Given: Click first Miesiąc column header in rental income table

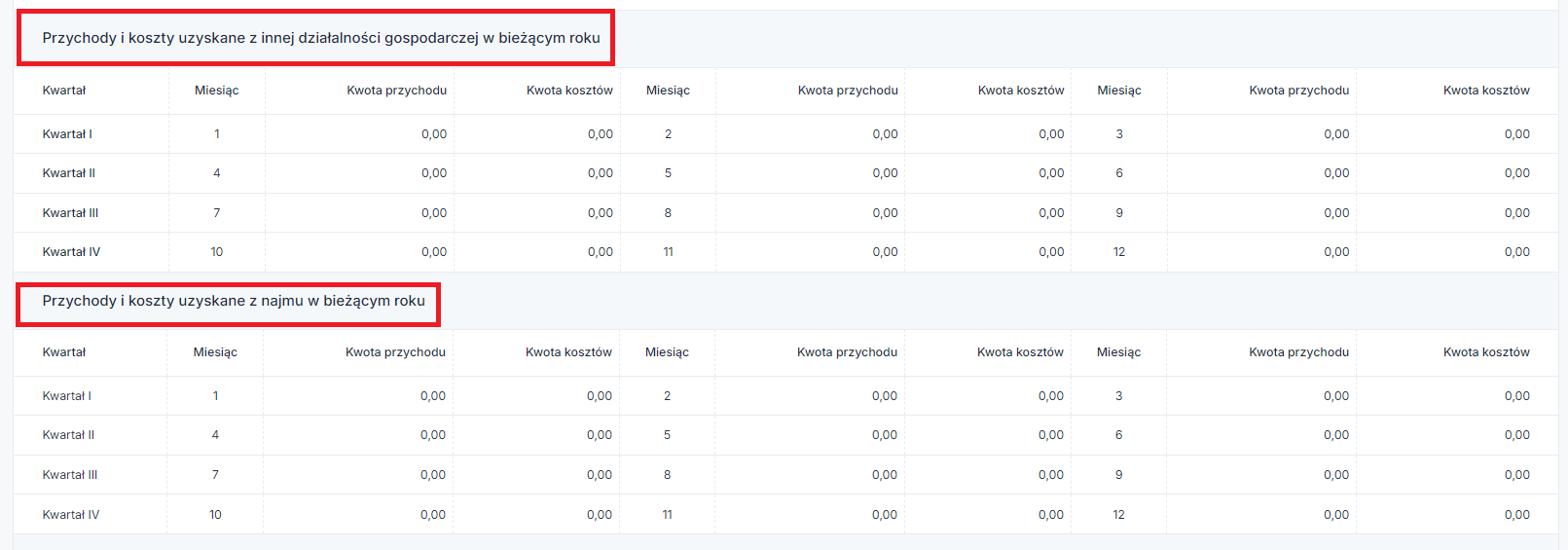Looking at the screenshot, I should click(x=215, y=352).
